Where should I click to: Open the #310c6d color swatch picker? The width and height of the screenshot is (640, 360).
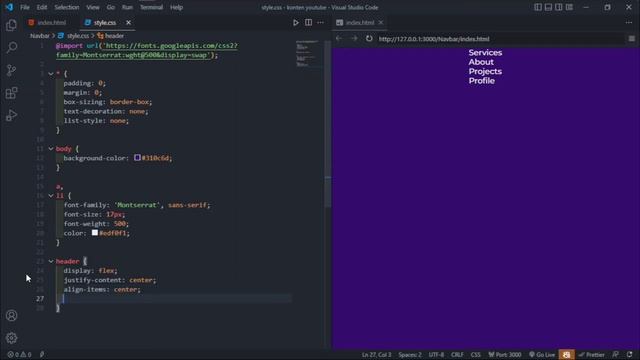point(137,158)
